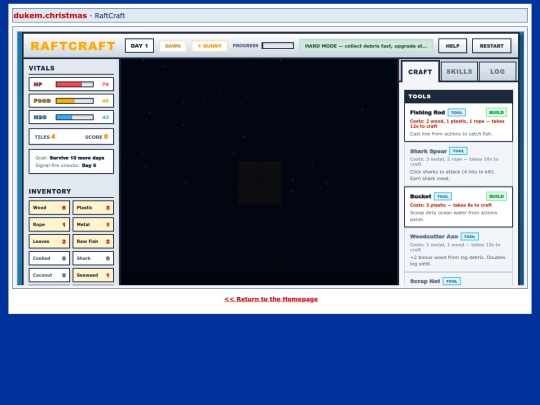Click the Woodcutter Axe TOOL tag
The width and height of the screenshot is (540, 405).
pos(470,236)
